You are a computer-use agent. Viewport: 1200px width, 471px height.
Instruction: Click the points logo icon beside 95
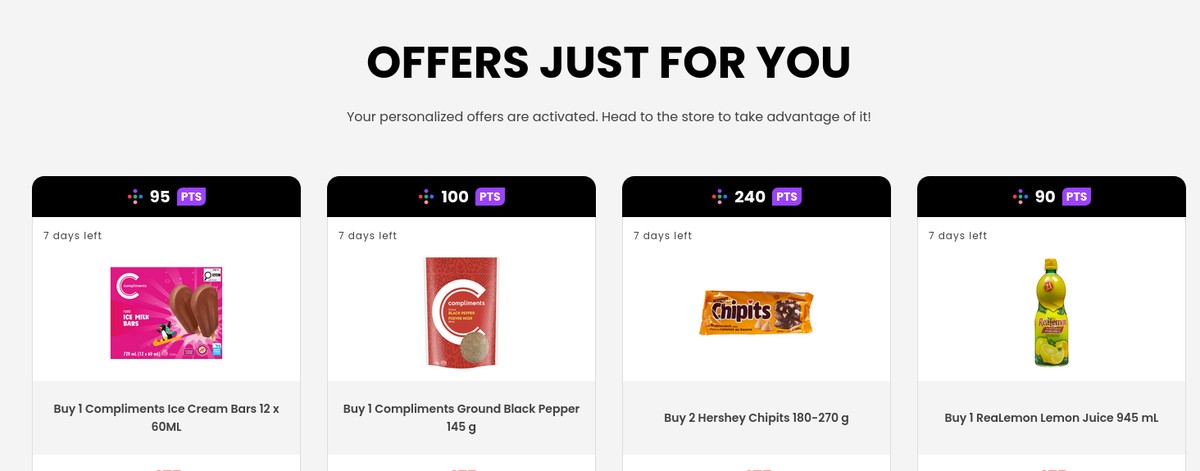pos(136,197)
